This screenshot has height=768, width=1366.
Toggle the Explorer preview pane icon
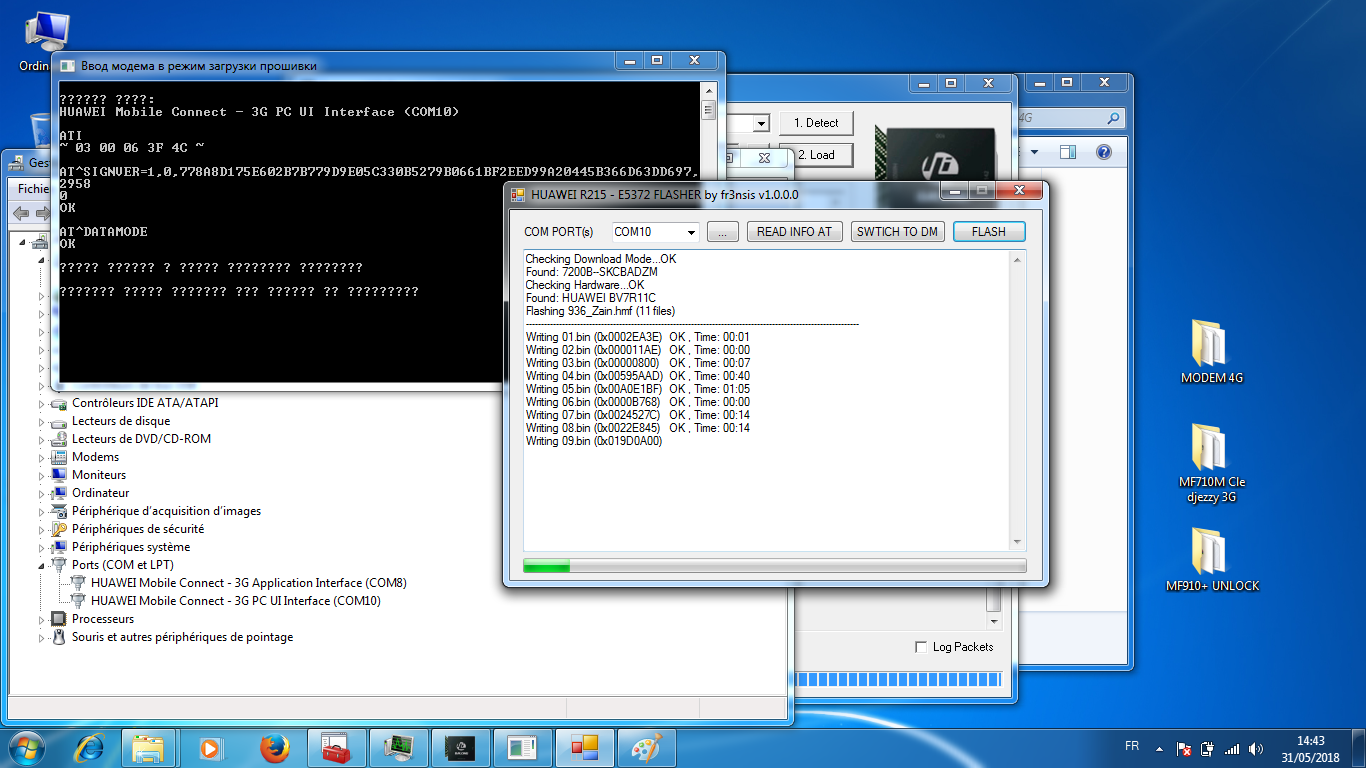click(x=1068, y=152)
